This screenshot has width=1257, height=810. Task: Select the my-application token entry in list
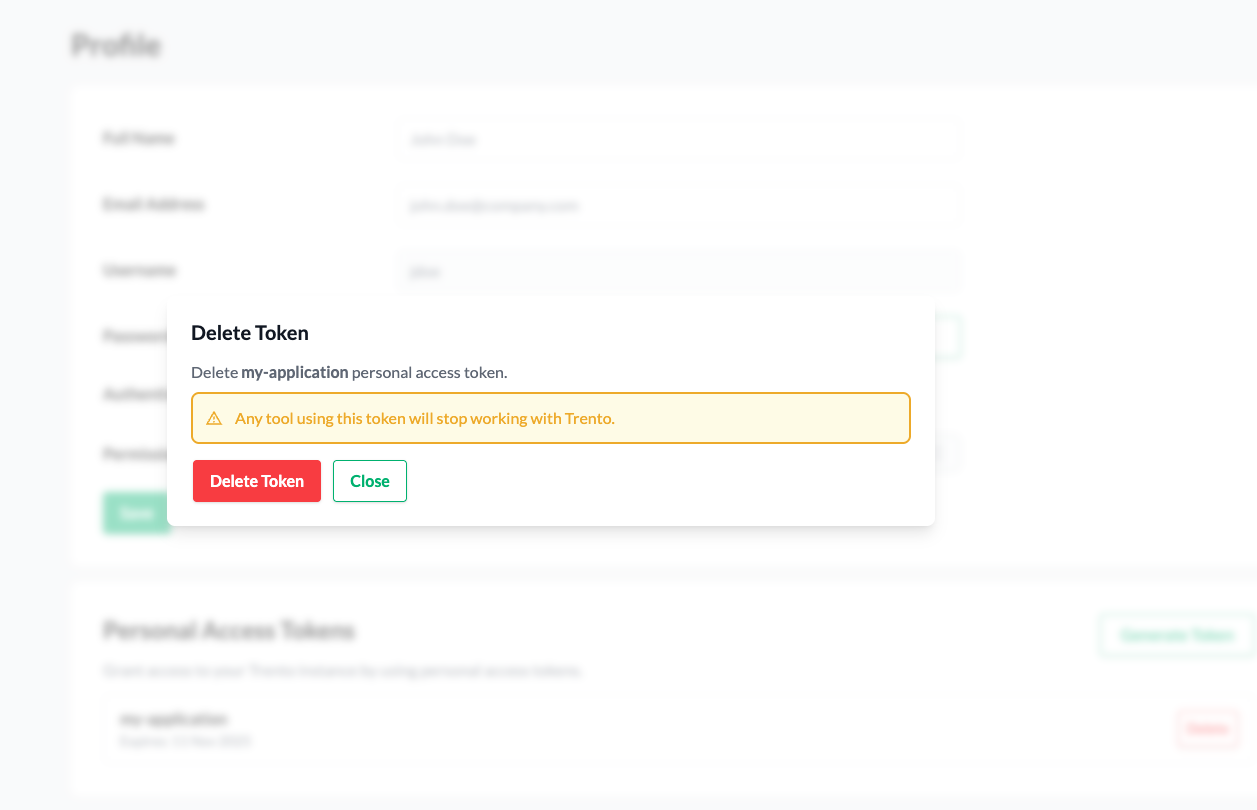tap(173, 719)
